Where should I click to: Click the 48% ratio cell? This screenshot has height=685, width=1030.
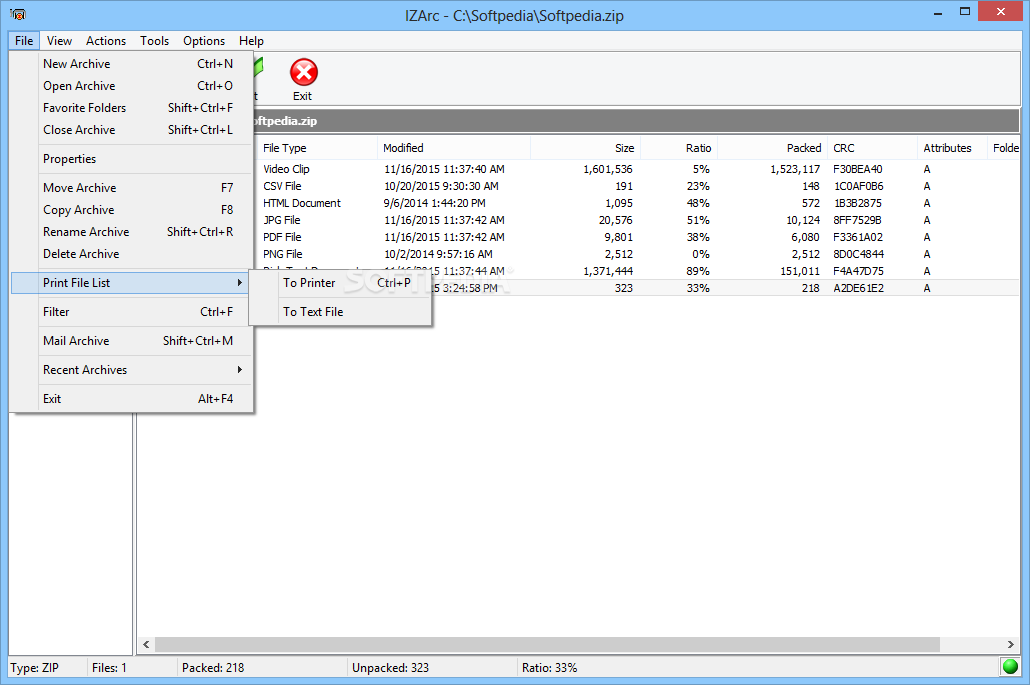pos(698,204)
